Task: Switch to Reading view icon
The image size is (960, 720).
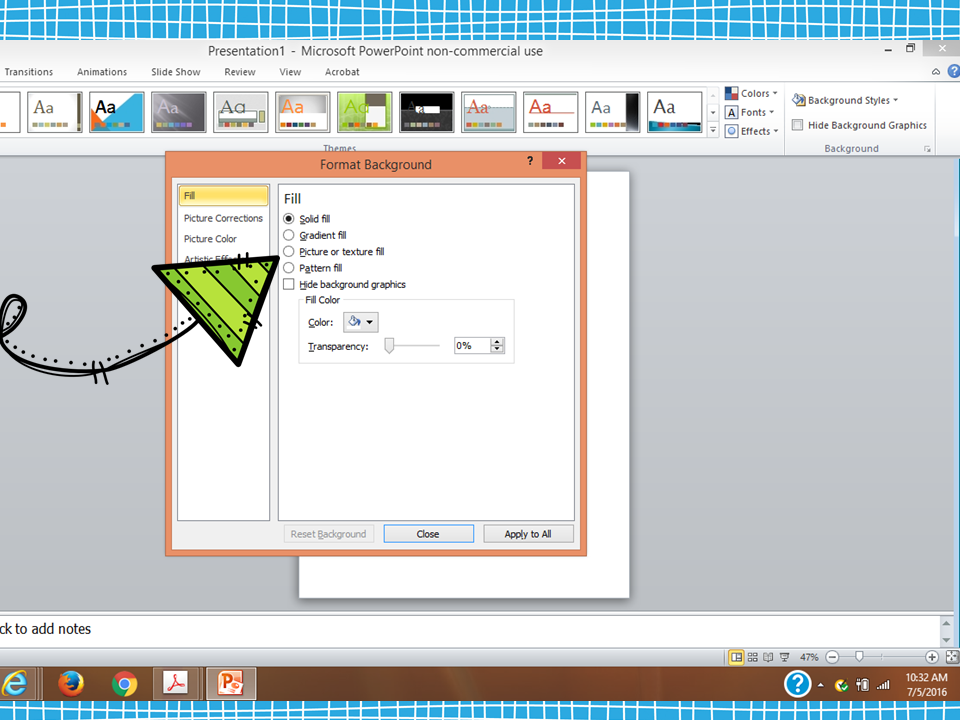Action: pyautogui.click(x=768, y=658)
